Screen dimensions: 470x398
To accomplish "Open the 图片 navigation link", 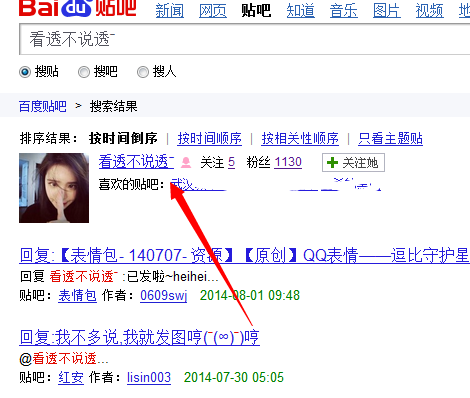I will click(387, 11).
